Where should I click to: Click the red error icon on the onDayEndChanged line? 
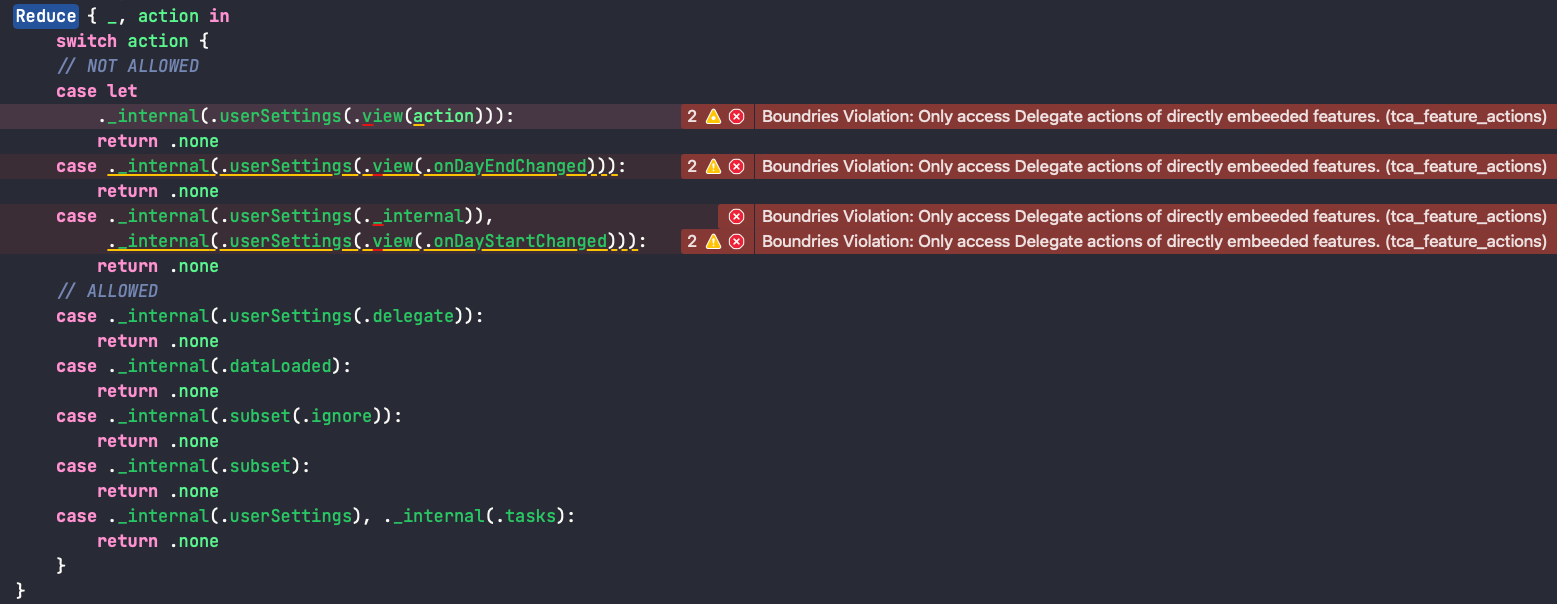coord(736,166)
